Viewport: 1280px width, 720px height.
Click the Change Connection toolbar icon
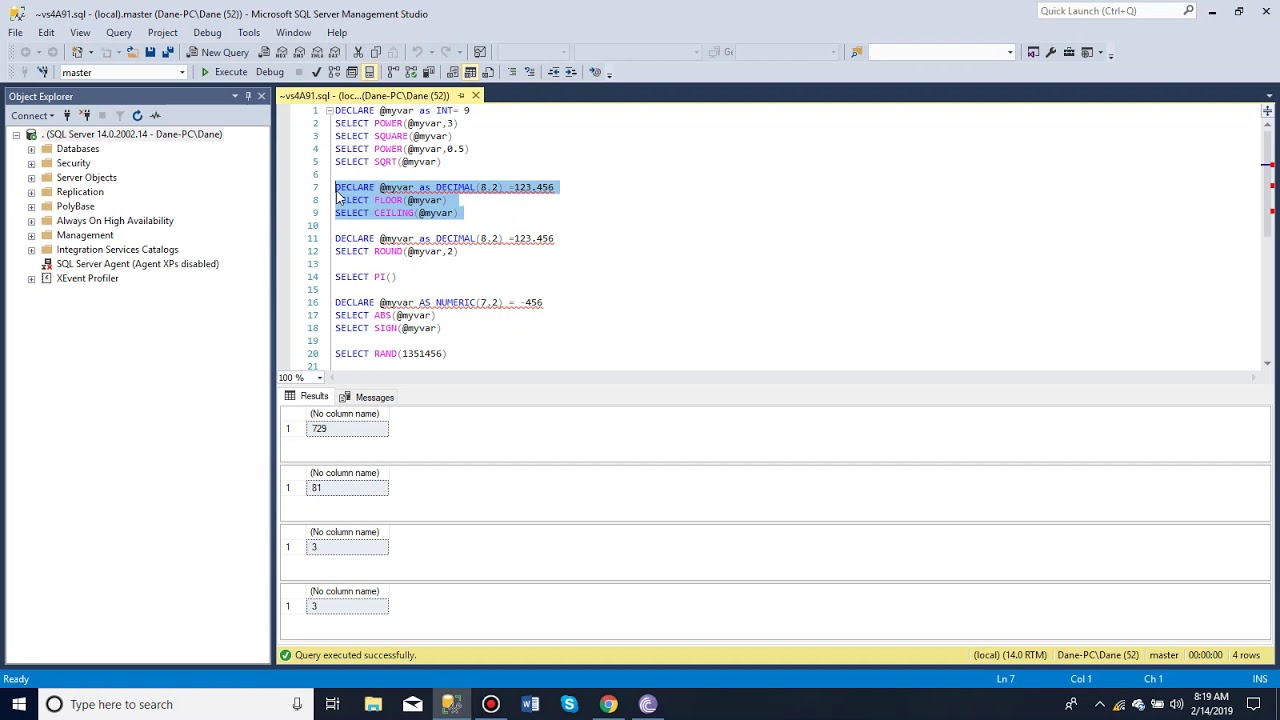tap(42, 72)
